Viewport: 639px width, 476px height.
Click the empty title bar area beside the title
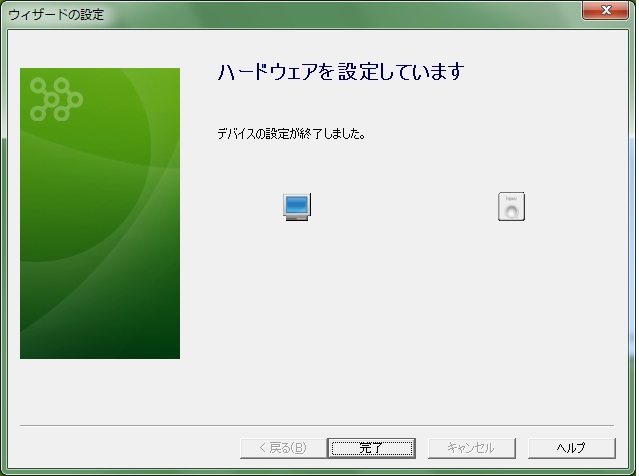342,15
